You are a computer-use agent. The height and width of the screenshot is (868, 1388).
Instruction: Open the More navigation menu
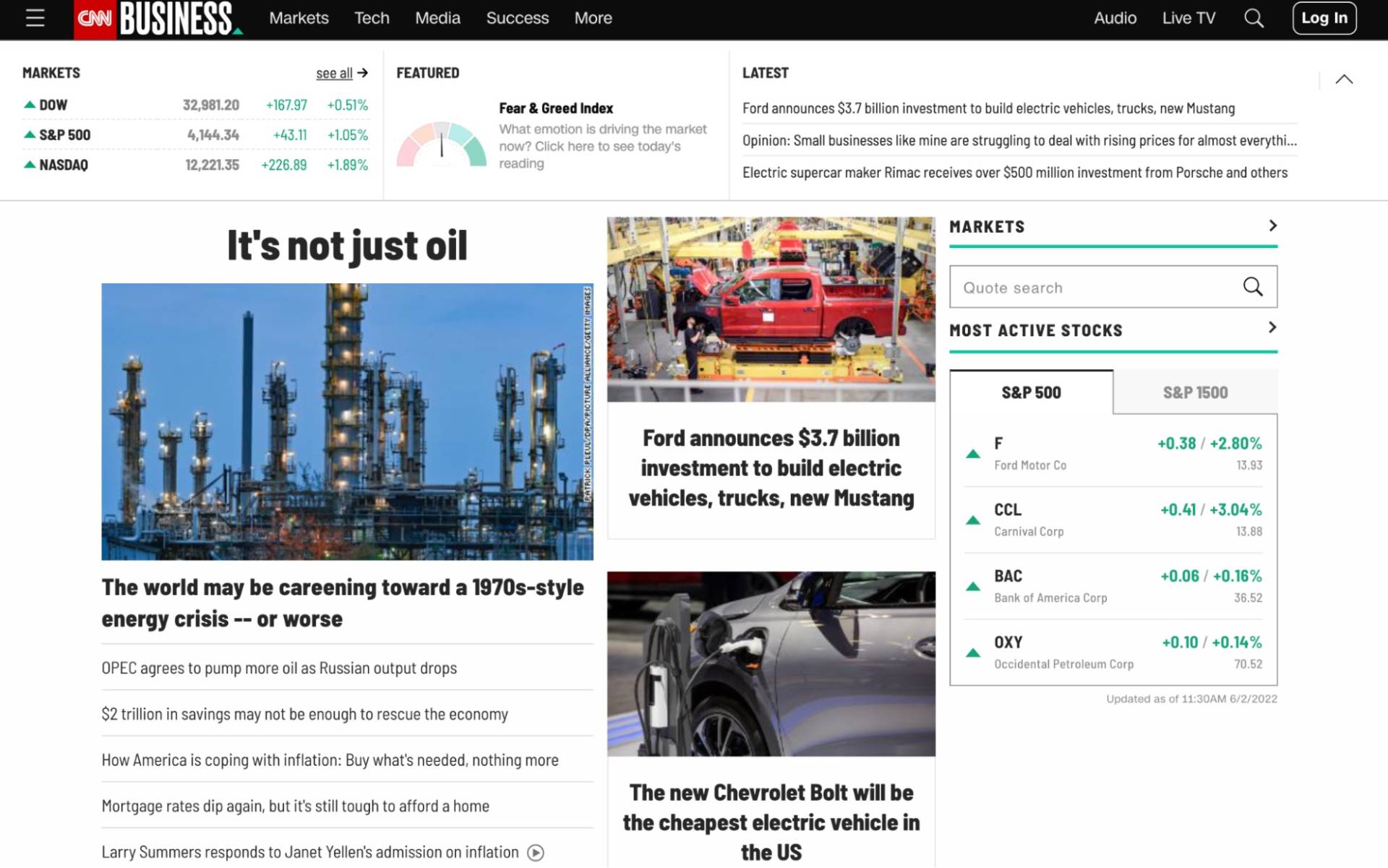tap(593, 18)
